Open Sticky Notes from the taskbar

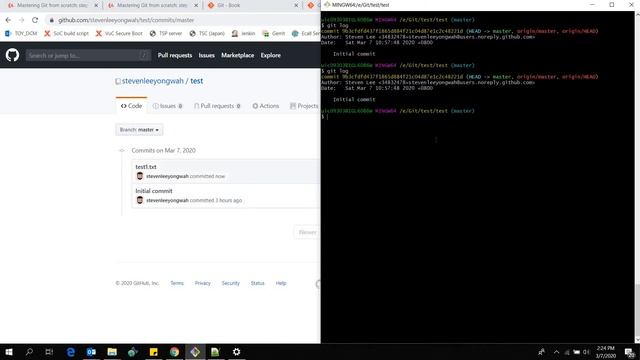tap(153, 352)
